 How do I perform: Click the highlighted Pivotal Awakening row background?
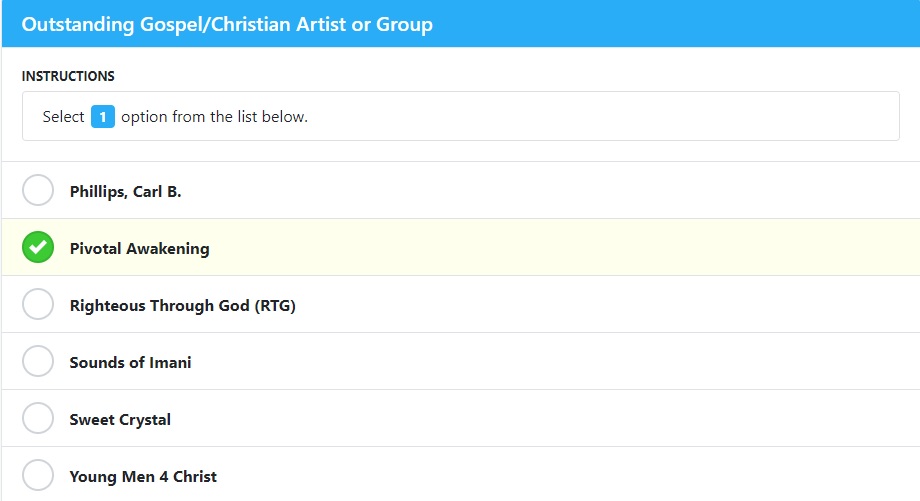coord(461,247)
